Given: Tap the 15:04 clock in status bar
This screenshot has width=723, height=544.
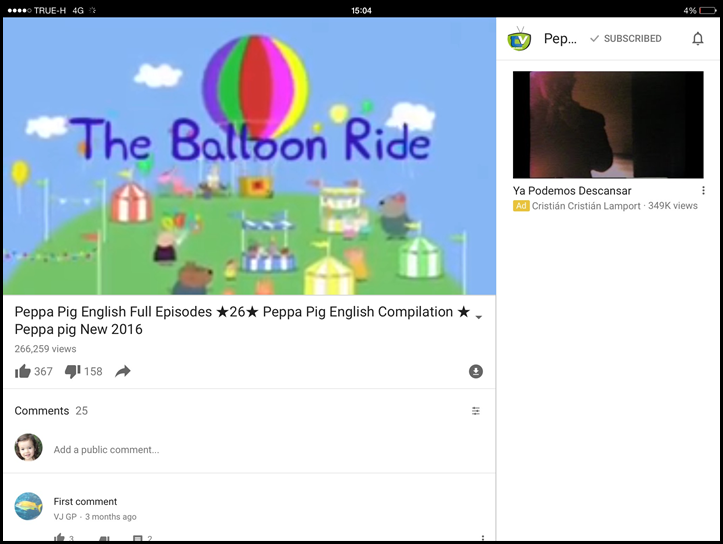Looking at the screenshot, I should (361, 10).
